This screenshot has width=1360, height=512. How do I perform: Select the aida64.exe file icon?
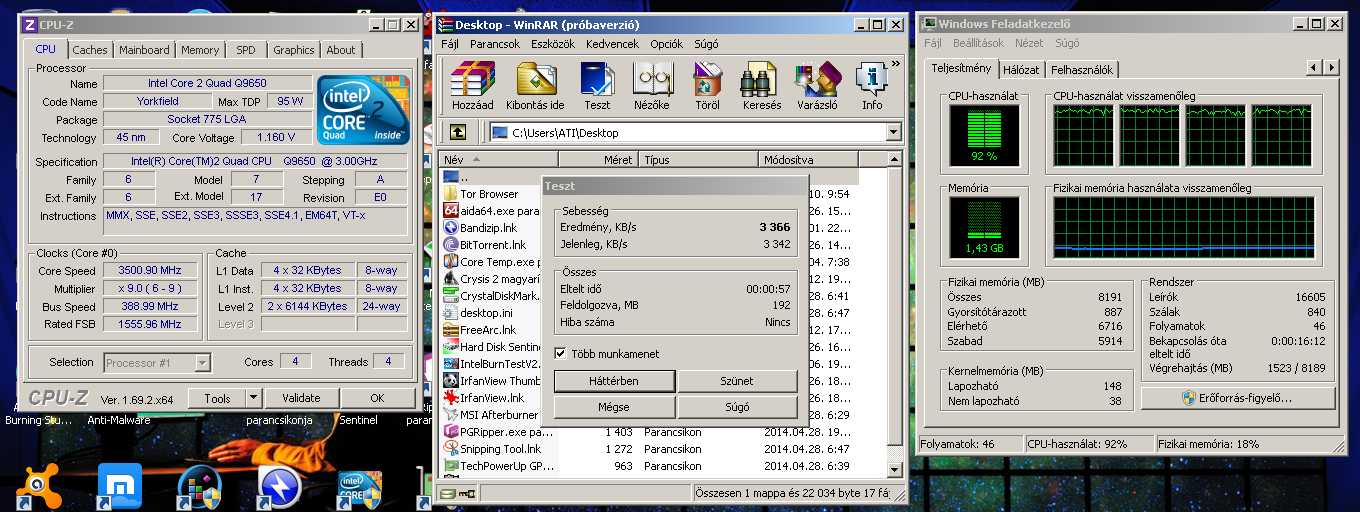(x=451, y=211)
